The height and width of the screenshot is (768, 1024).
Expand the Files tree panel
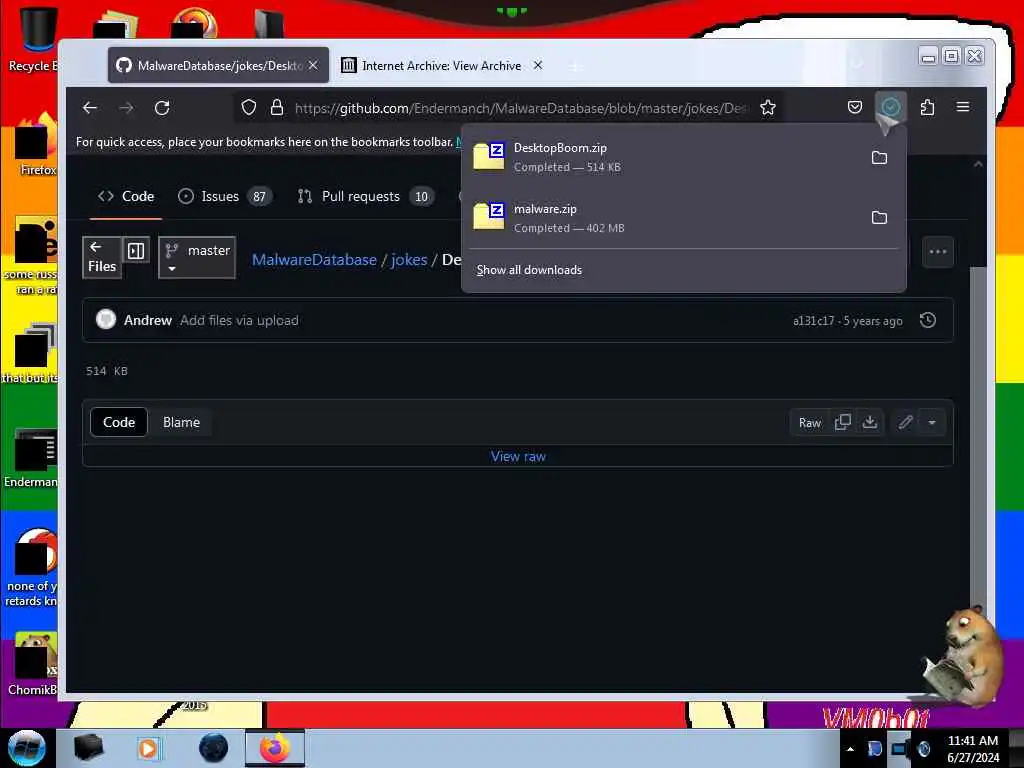[102, 257]
